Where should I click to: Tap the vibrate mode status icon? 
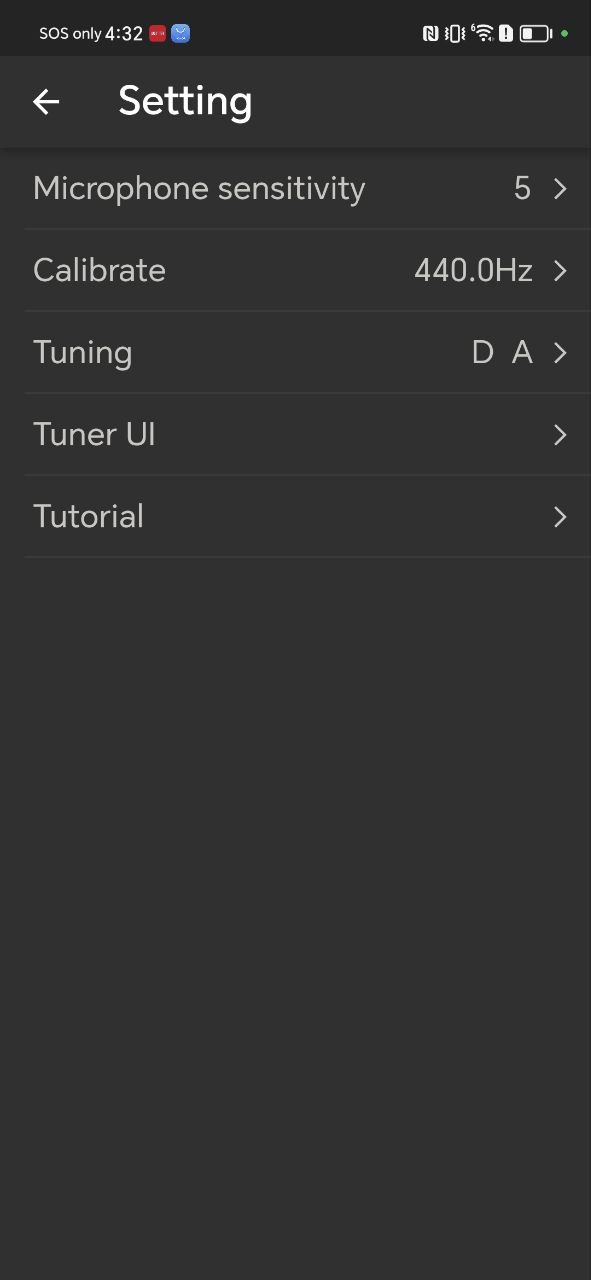point(455,33)
